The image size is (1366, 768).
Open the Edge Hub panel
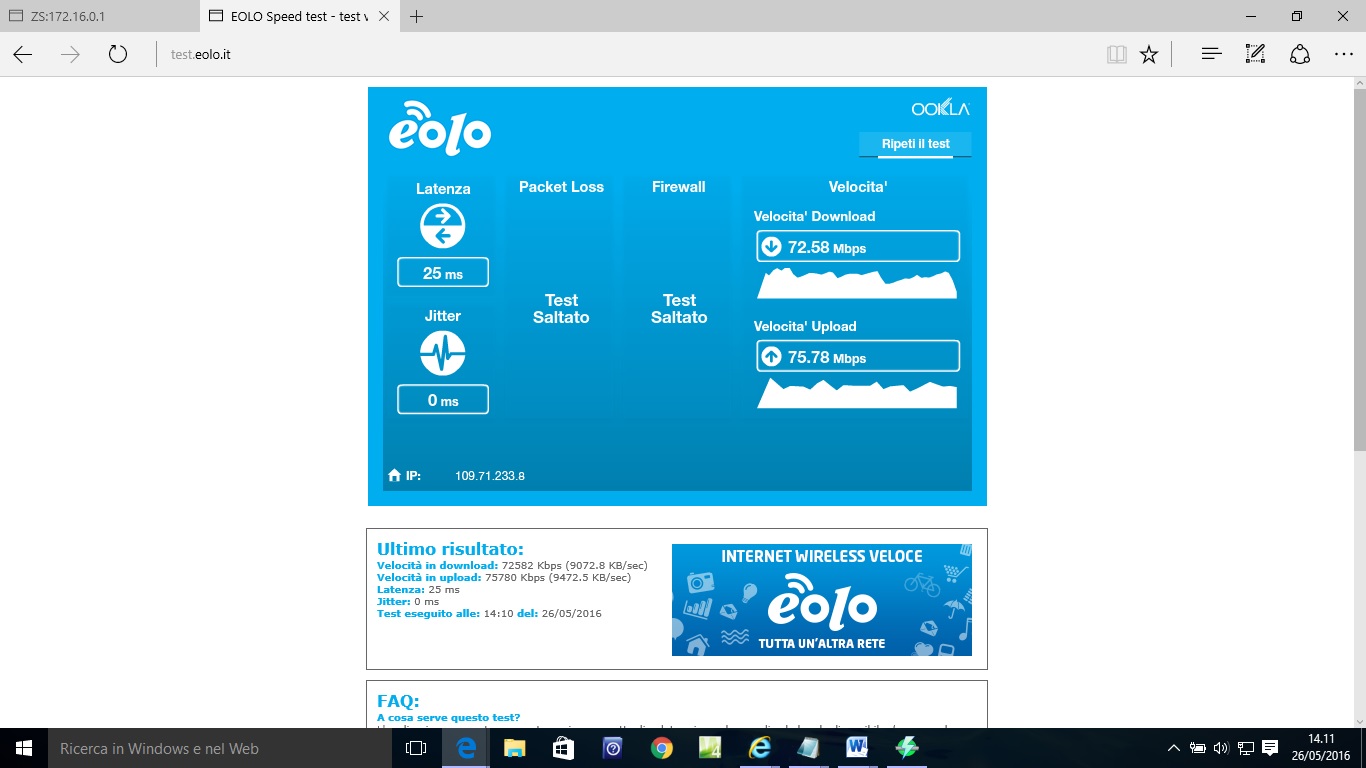tap(1211, 55)
